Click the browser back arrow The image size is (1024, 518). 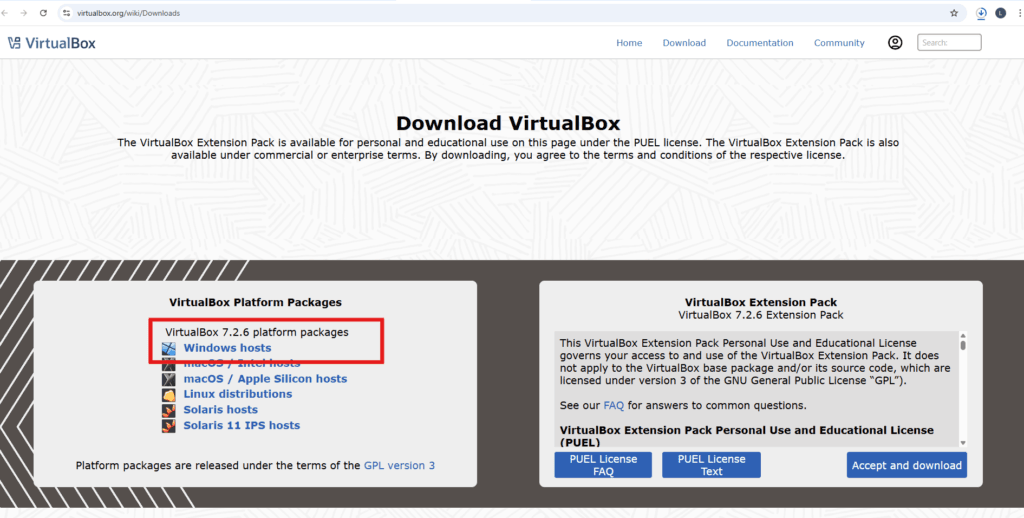(5, 13)
